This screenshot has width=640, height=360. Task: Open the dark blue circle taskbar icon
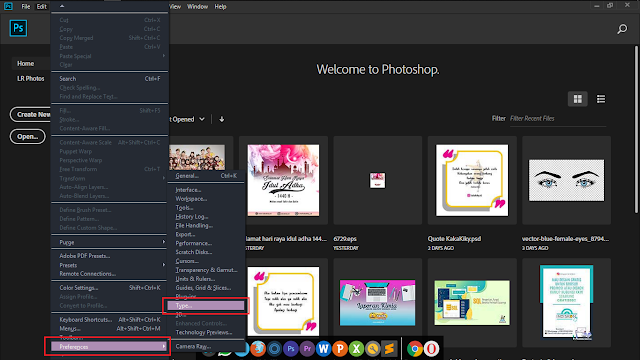point(274,349)
